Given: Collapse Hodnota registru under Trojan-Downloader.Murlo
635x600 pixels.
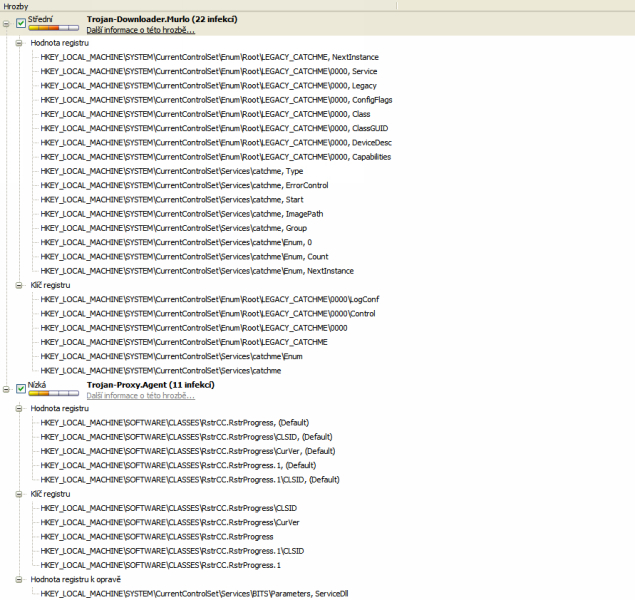Looking at the screenshot, I should tap(19, 43).
